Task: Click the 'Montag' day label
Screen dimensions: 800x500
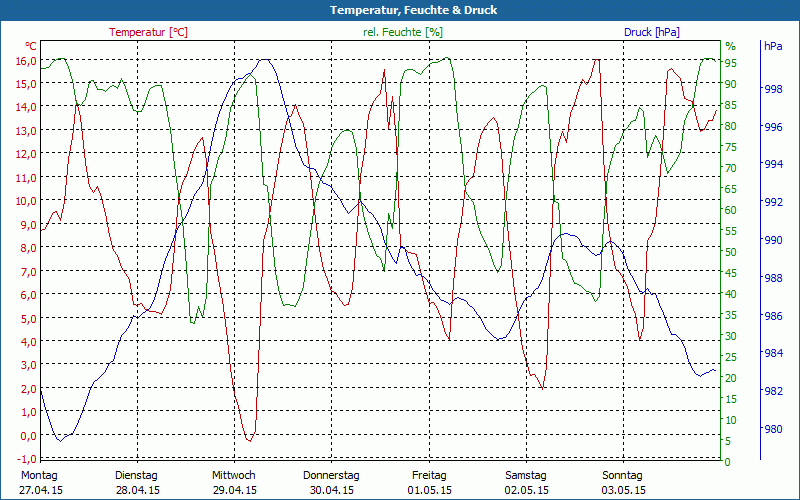Action: [39, 475]
